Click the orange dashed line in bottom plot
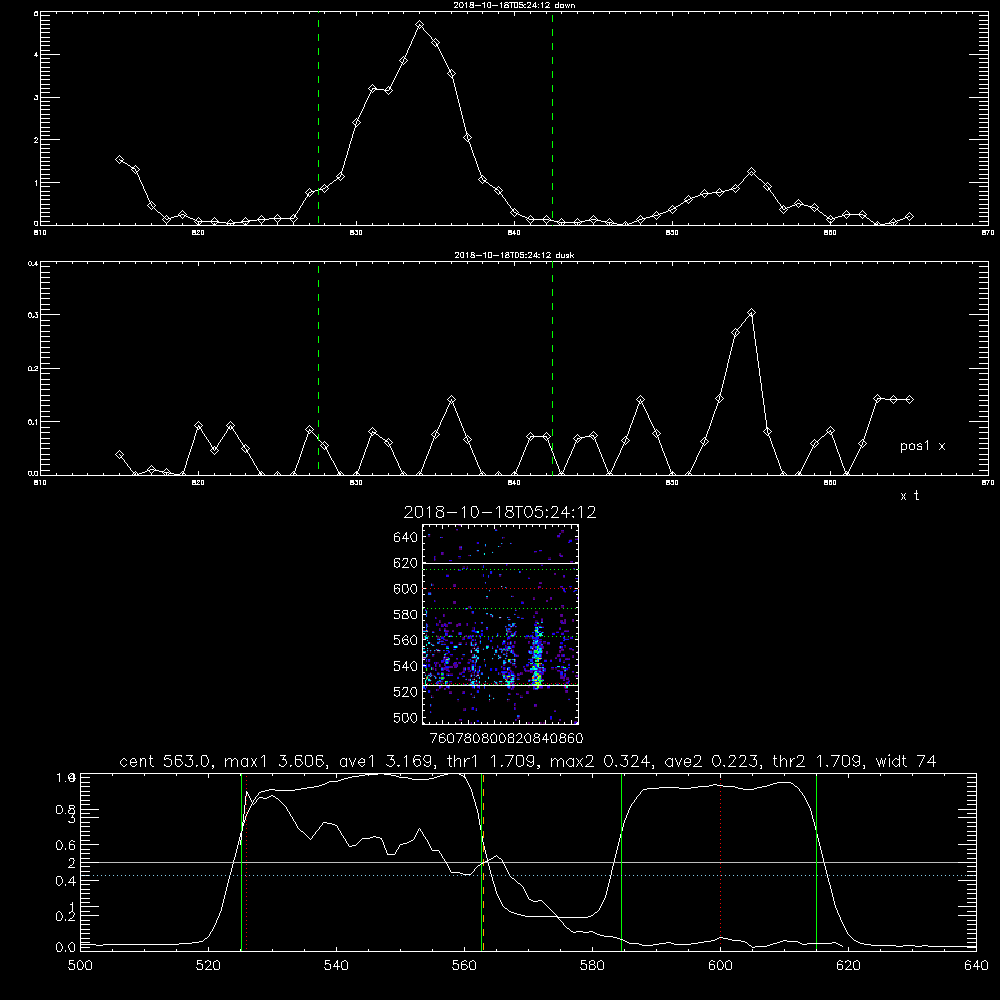The width and height of the screenshot is (1000, 1000). [483, 862]
